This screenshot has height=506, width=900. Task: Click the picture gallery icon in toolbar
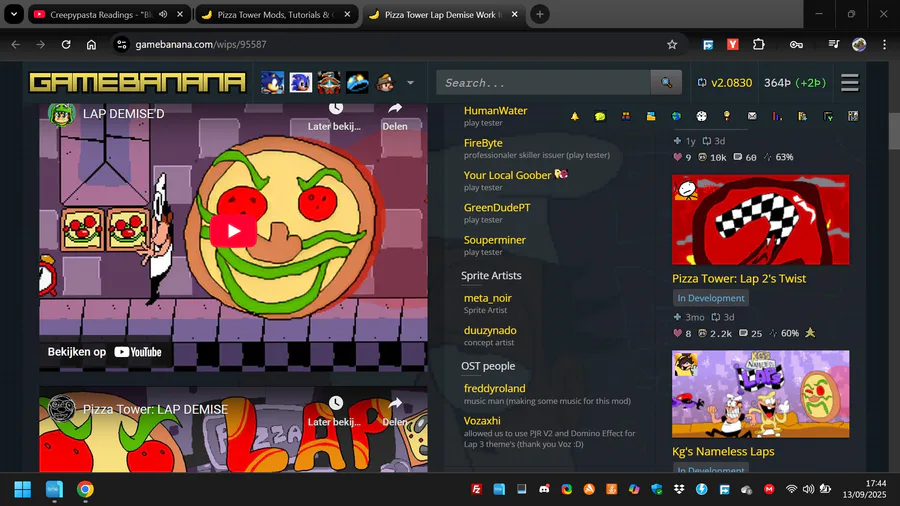point(651,116)
